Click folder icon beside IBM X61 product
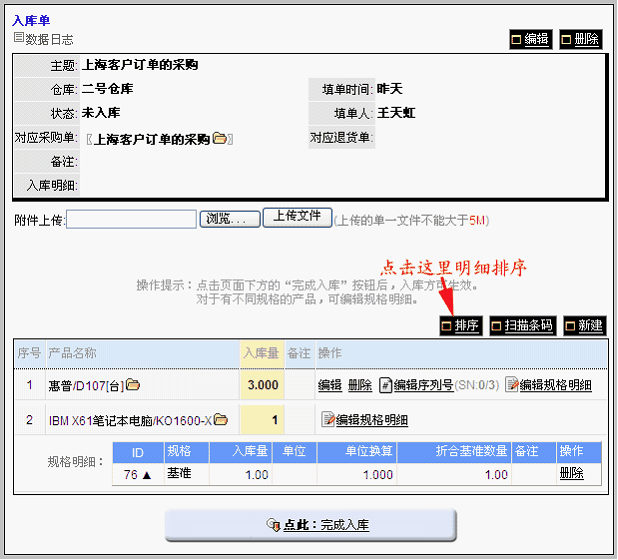The height and width of the screenshot is (560, 618). [220, 420]
